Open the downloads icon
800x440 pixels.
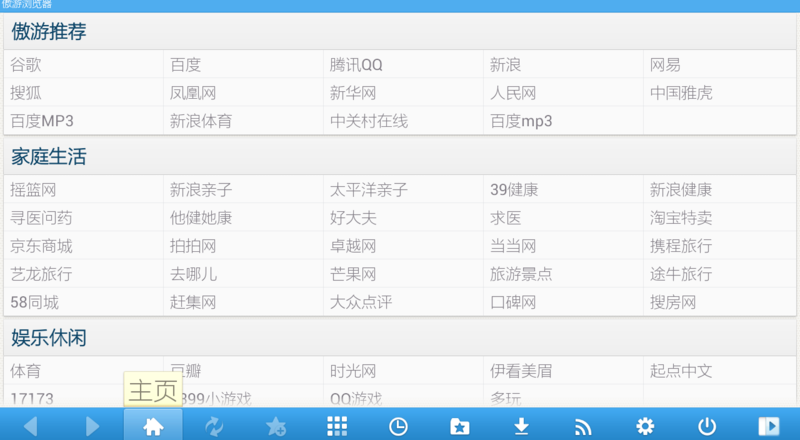(521, 426)
